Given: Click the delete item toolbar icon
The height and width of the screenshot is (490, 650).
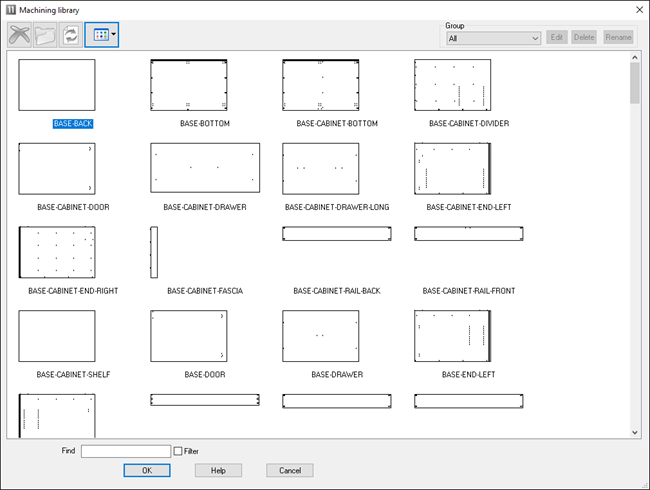Looking at the screenshot, I should point(19,34).
